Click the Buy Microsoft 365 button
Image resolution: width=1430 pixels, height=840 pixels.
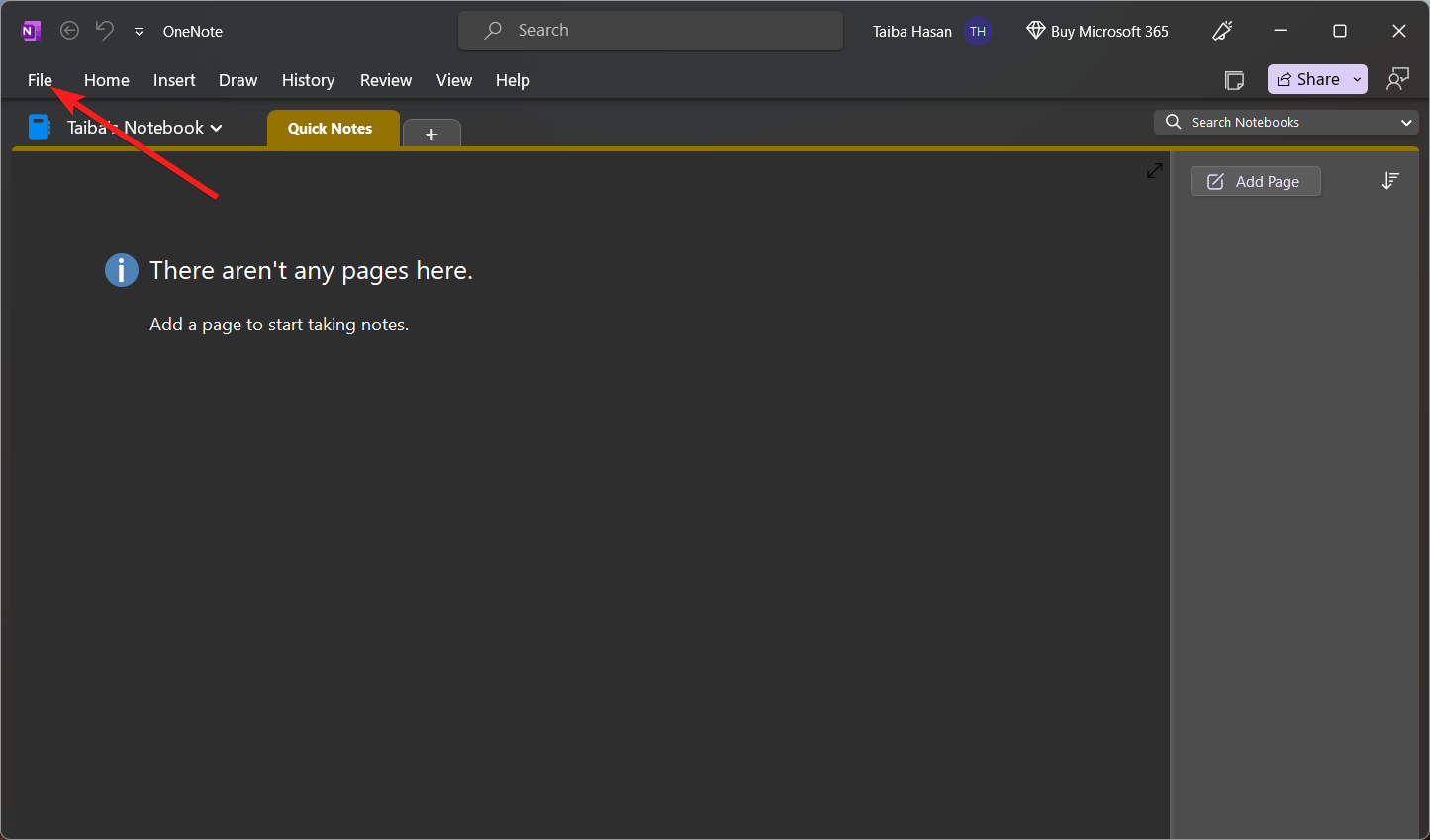click(1097, 31)
